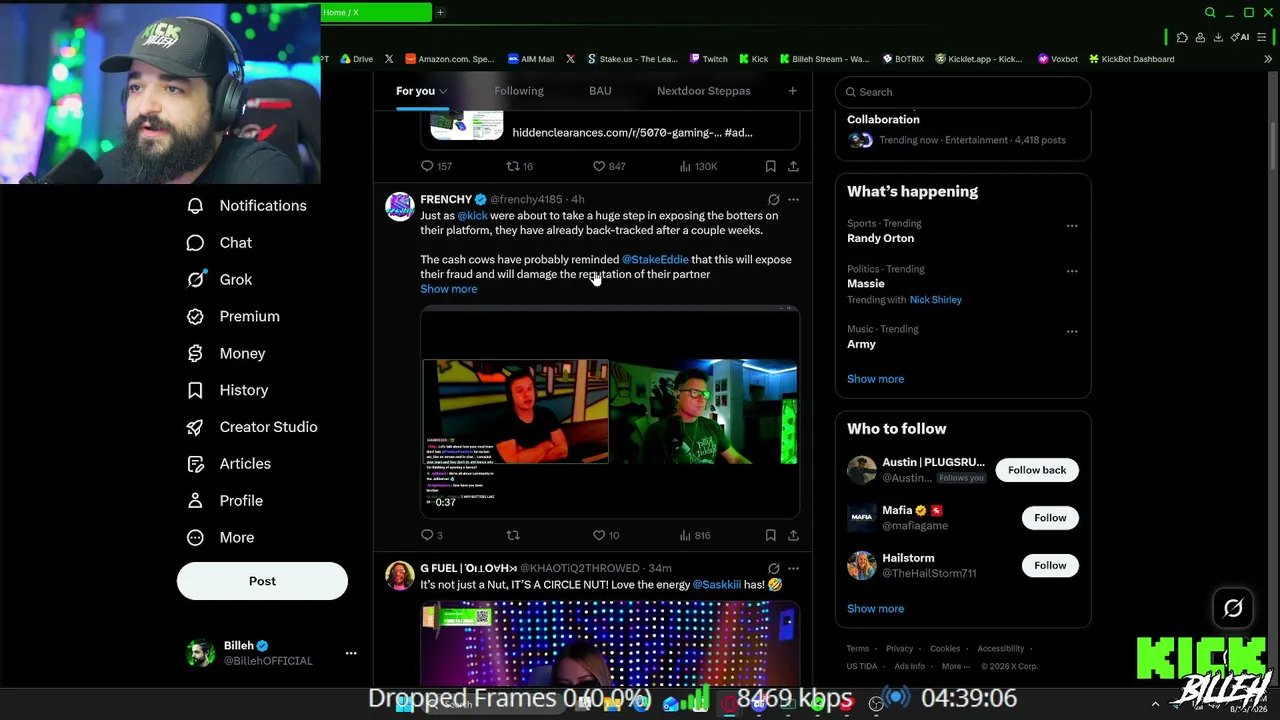
Task: Click the X Search input field
Action: point(963,92)
